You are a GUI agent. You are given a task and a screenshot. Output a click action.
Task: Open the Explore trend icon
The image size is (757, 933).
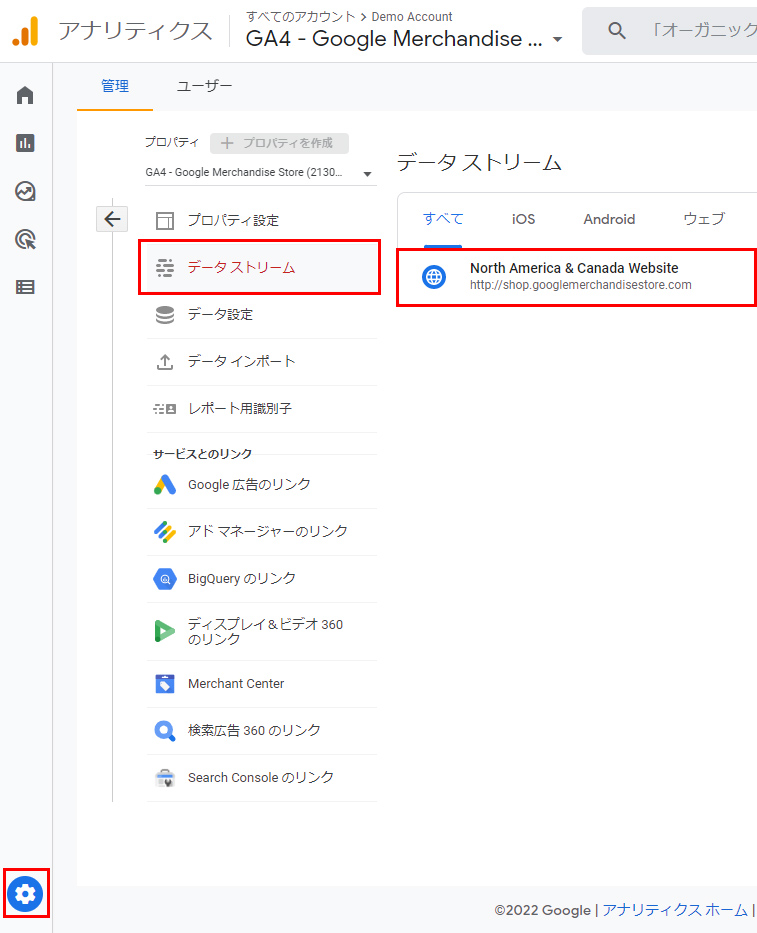[25, 191]
